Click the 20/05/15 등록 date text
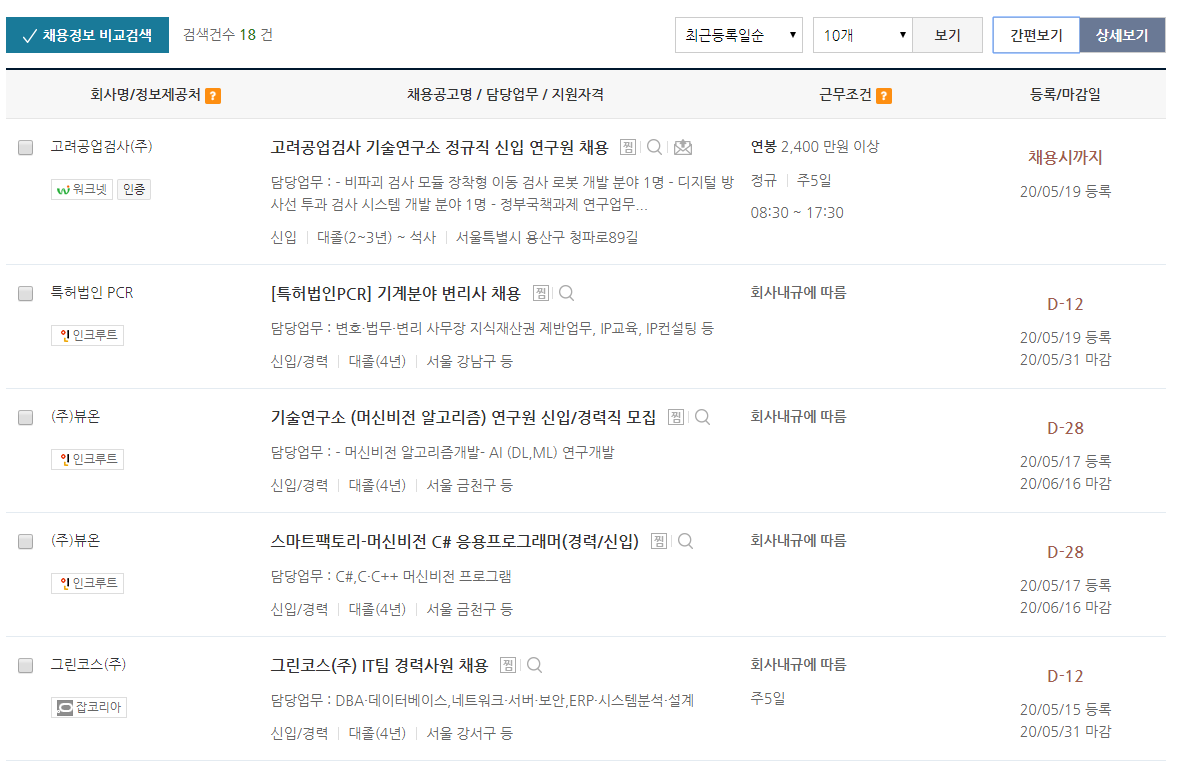 coord(1065,709)
